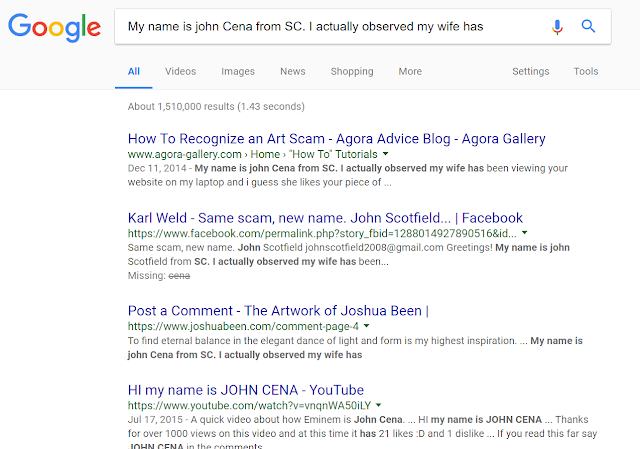Open HI my name is JOHN CENA YouTube link
The height and width of the screenshot is (449, 640).
(x=246, y=390)
